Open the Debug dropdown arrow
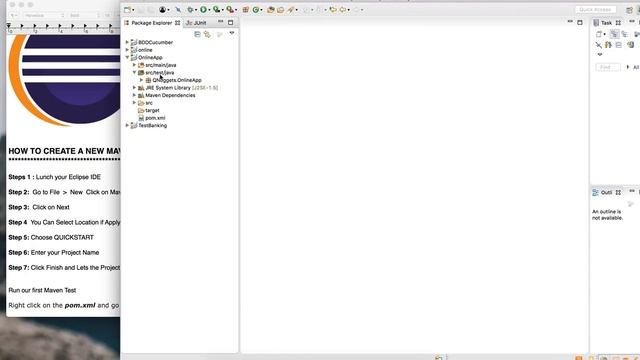The height and width of the screenshot is (360, 640). (x=196, y=10)
